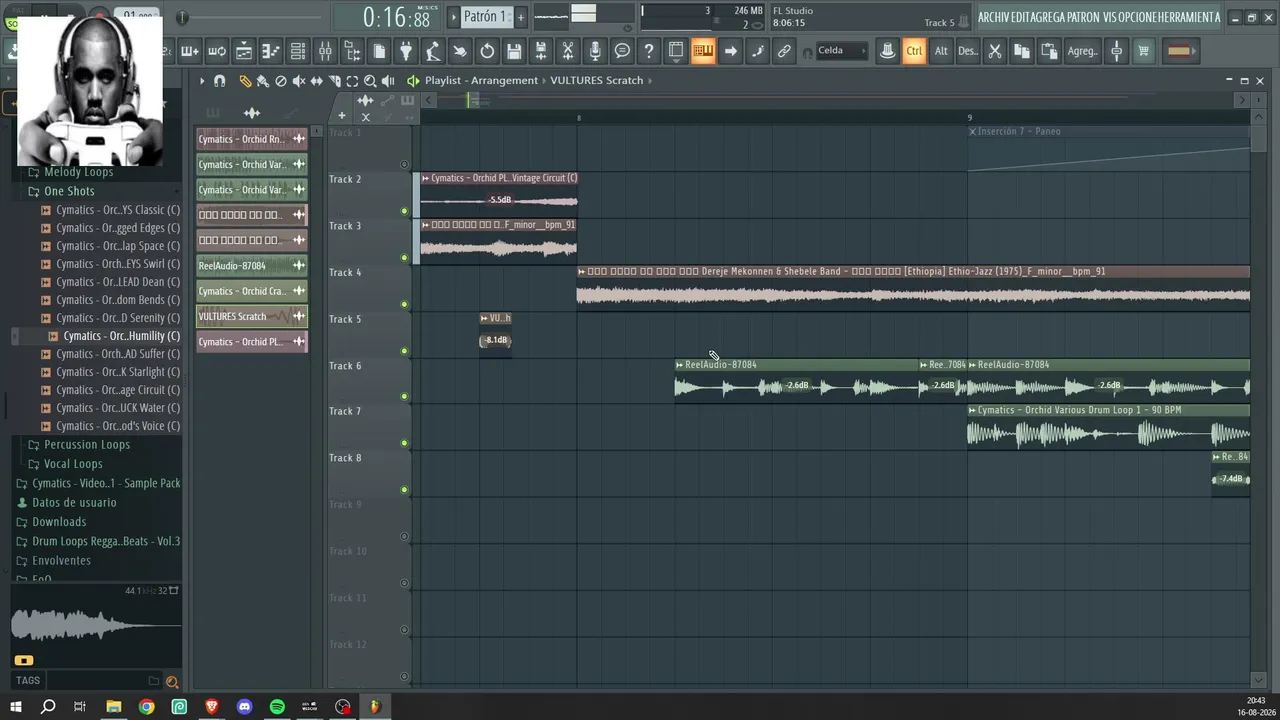Open the ARCHIVO menu
This screenshot has width=1280, height=720.
point(993,17)
